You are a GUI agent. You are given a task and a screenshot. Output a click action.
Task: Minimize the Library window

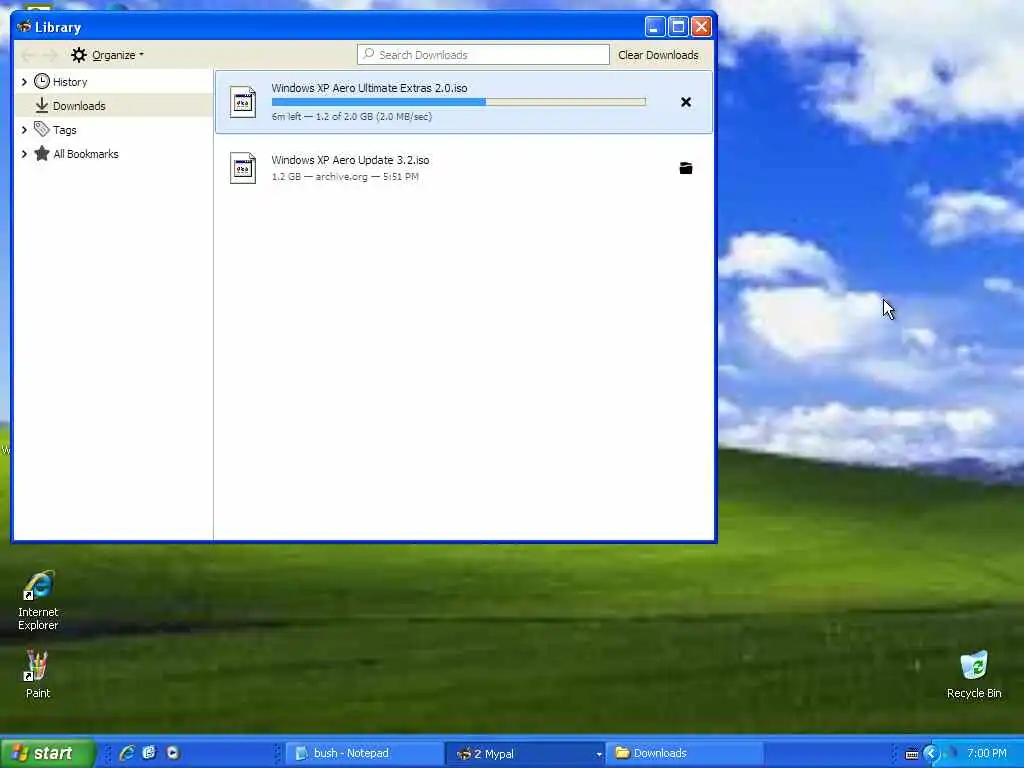coord(654,27)
